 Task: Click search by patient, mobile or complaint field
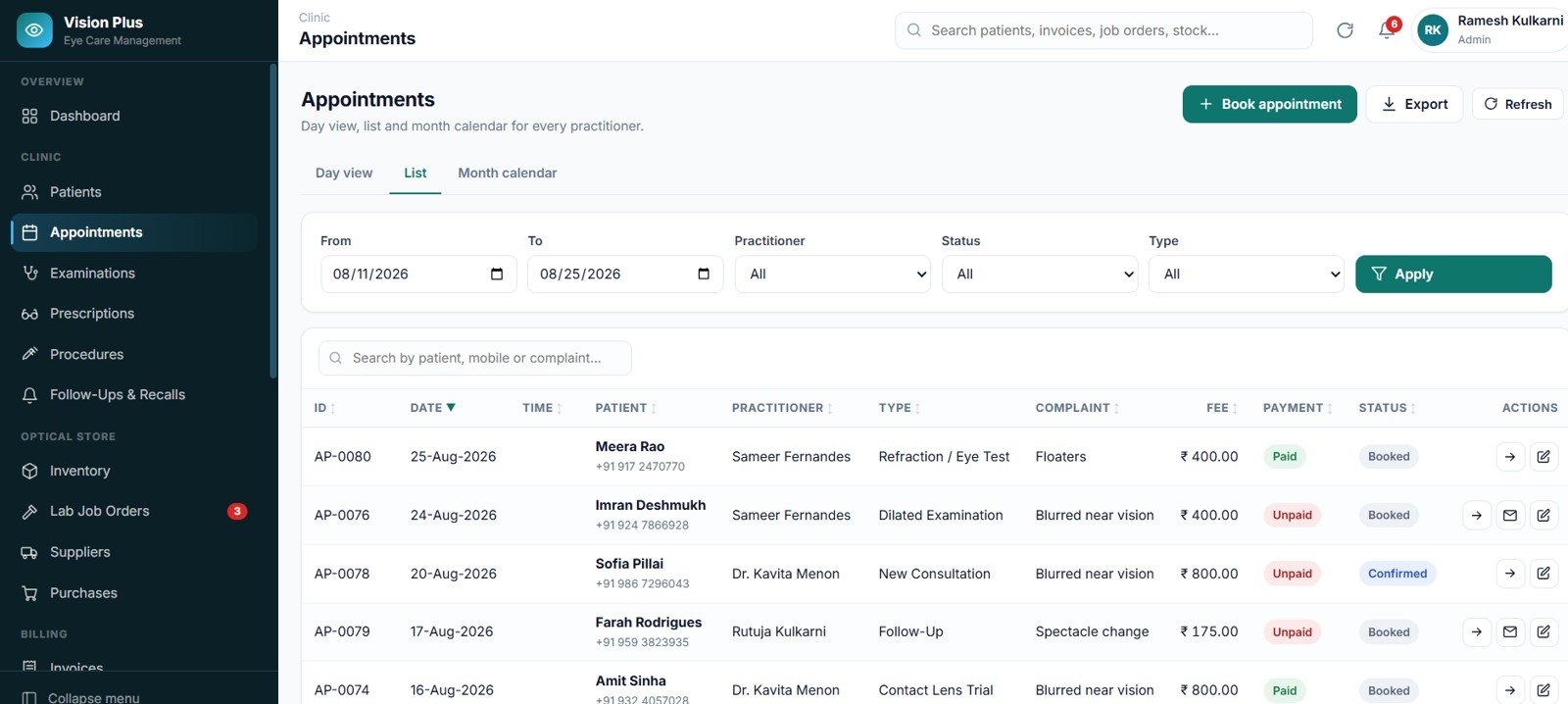(x=475, y=358)
